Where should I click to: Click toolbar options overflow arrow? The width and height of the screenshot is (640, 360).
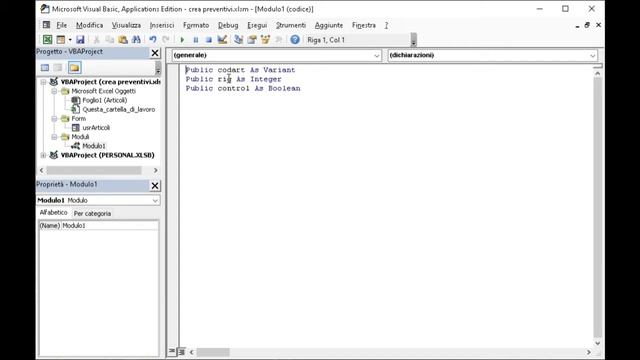(x=413, y=40)
